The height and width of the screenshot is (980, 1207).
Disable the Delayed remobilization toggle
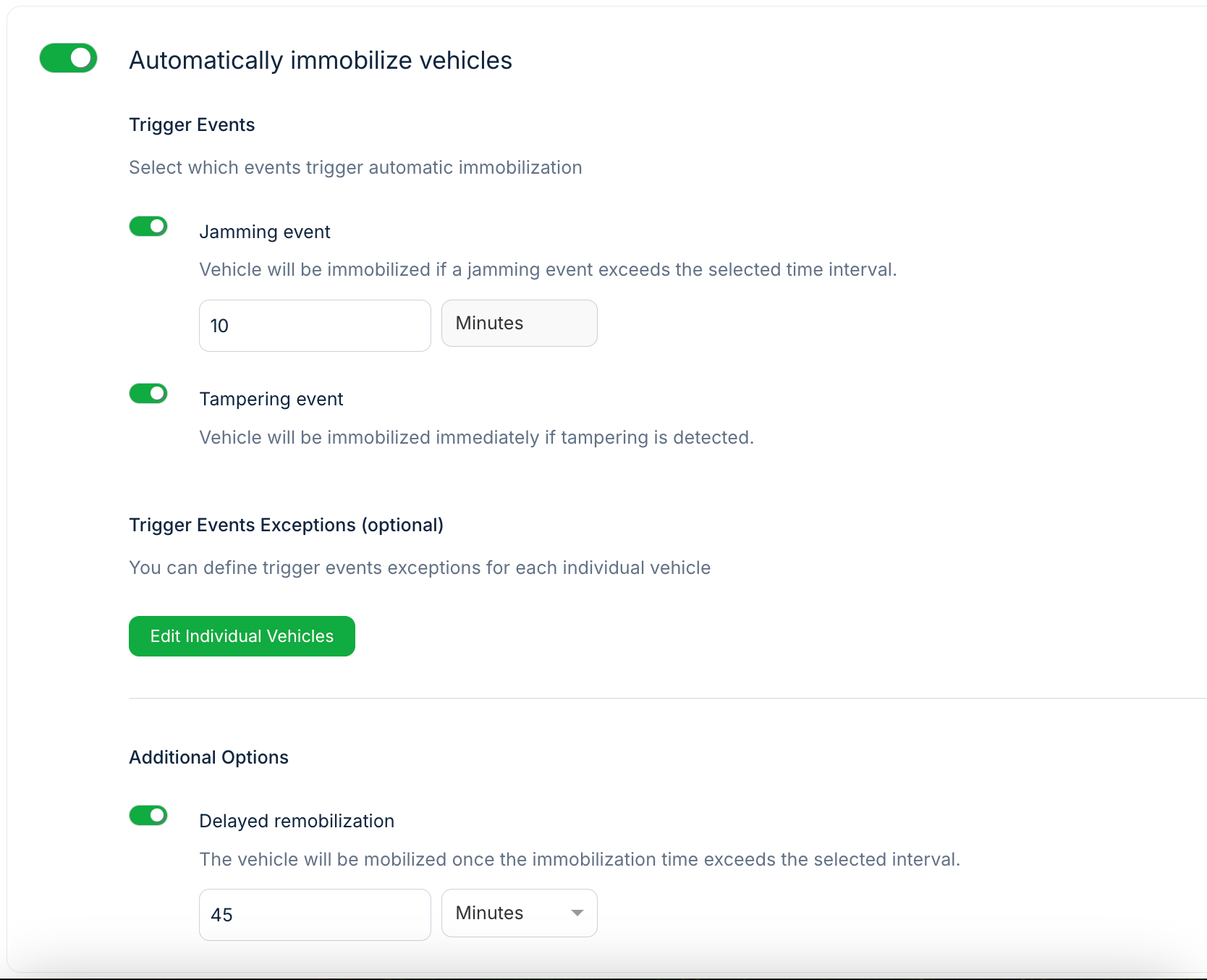tap(148, 816)
